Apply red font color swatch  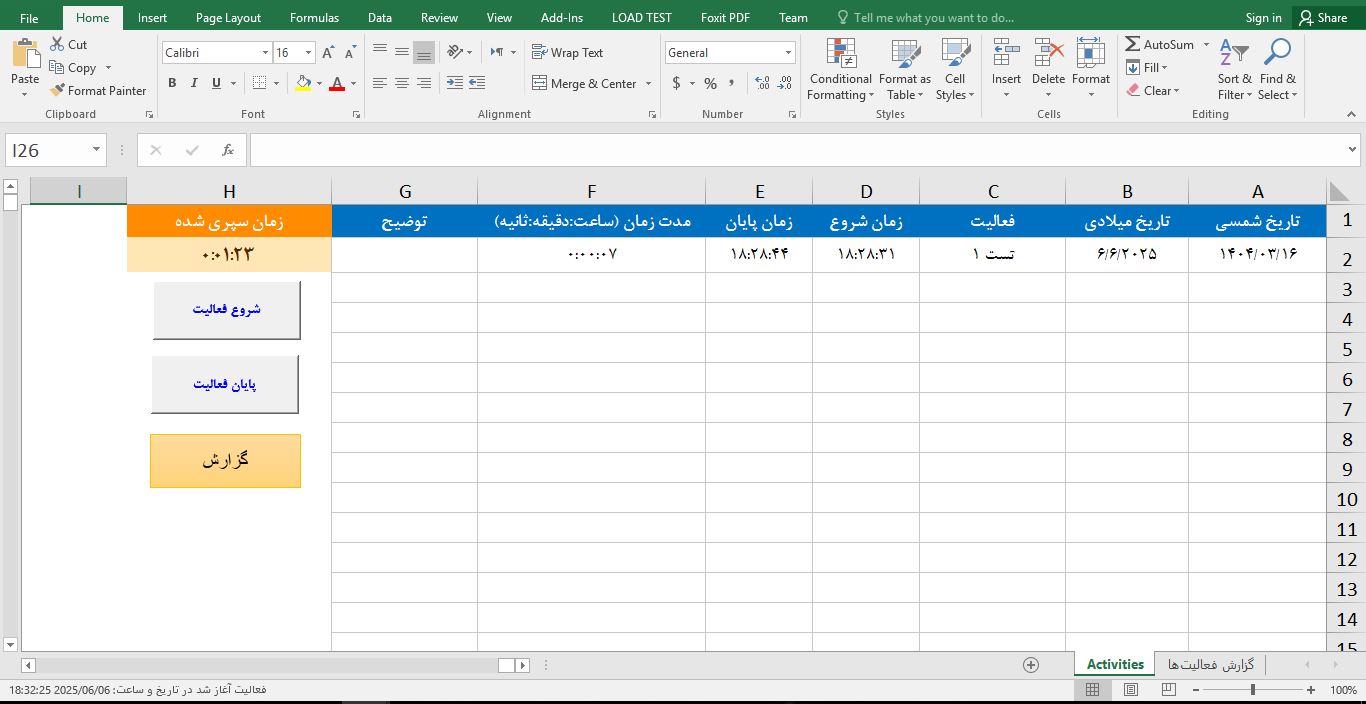pyautogui.click(x=337, y=84)
